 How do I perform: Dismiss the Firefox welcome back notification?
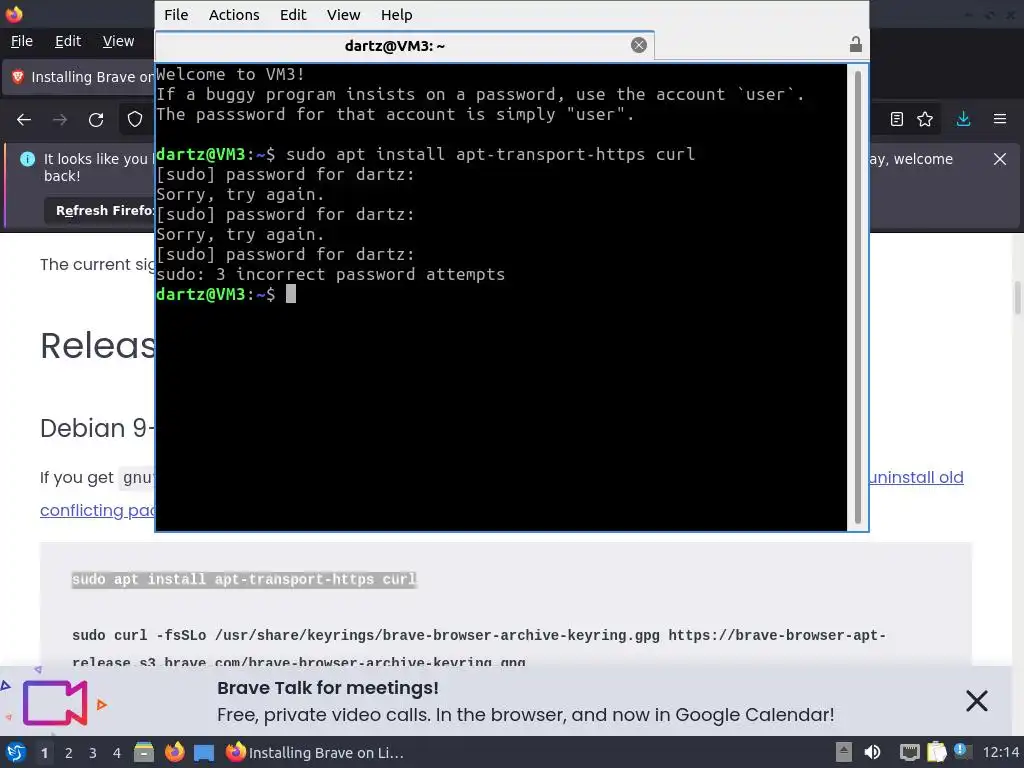999,159
